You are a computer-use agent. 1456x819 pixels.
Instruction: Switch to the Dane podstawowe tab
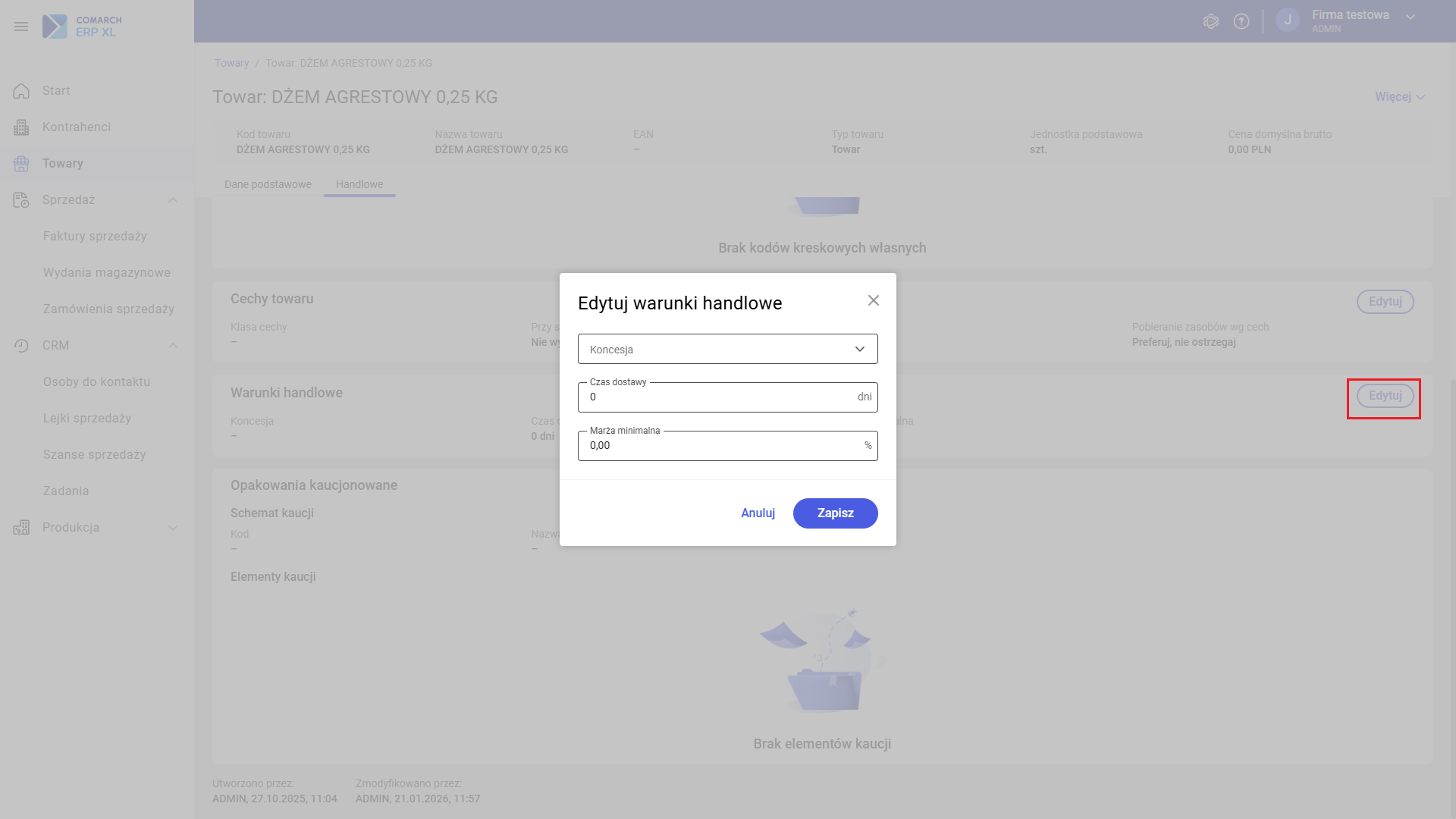(x=268, y=184)
